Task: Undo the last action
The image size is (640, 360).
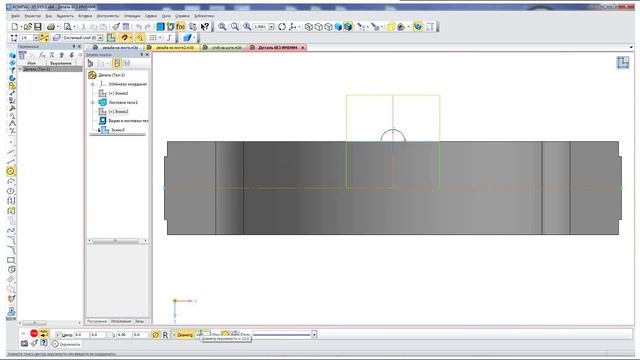Action: (x=139, y=27)
